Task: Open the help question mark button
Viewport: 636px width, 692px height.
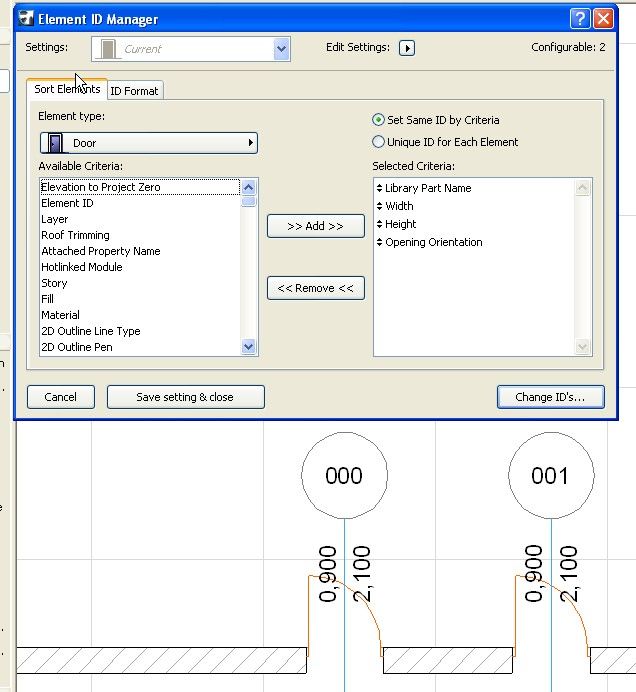Action: click(x=580, y=19)
